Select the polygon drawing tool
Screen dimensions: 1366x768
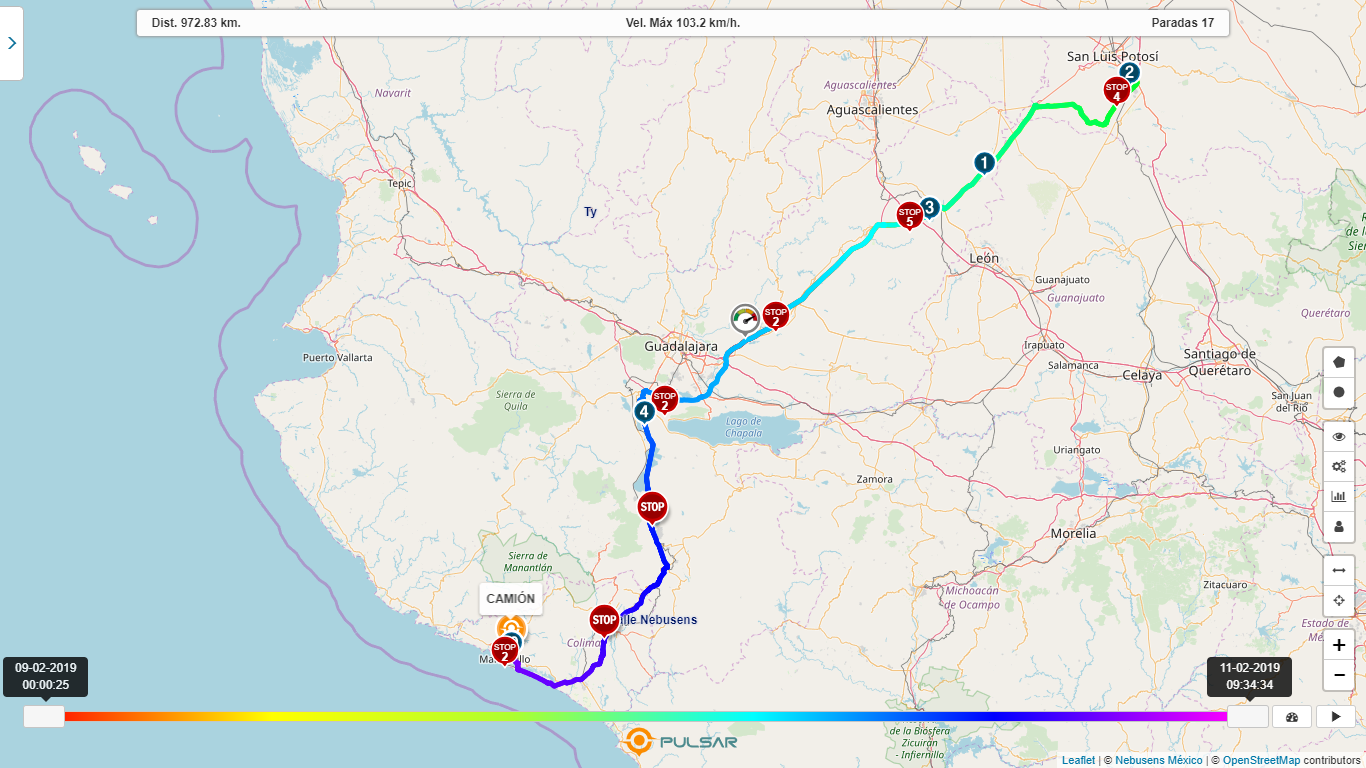[1339, 362]
